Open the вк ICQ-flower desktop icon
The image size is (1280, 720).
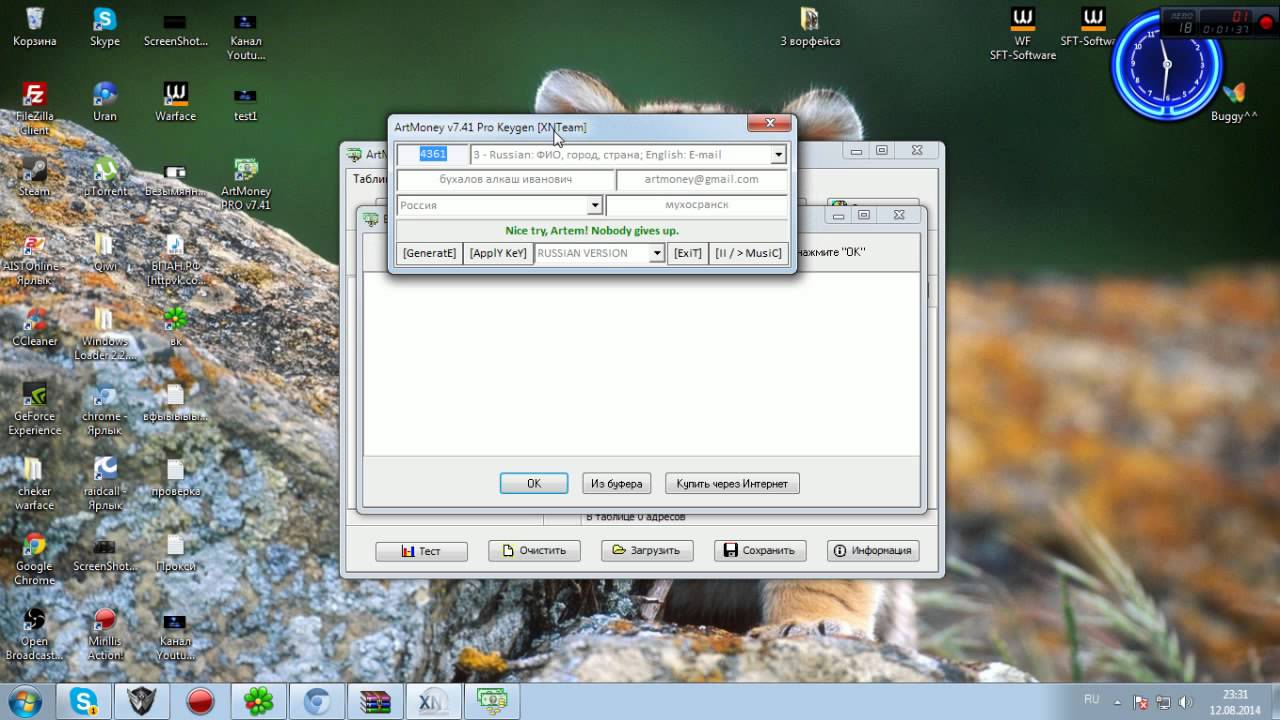point(175,326)
